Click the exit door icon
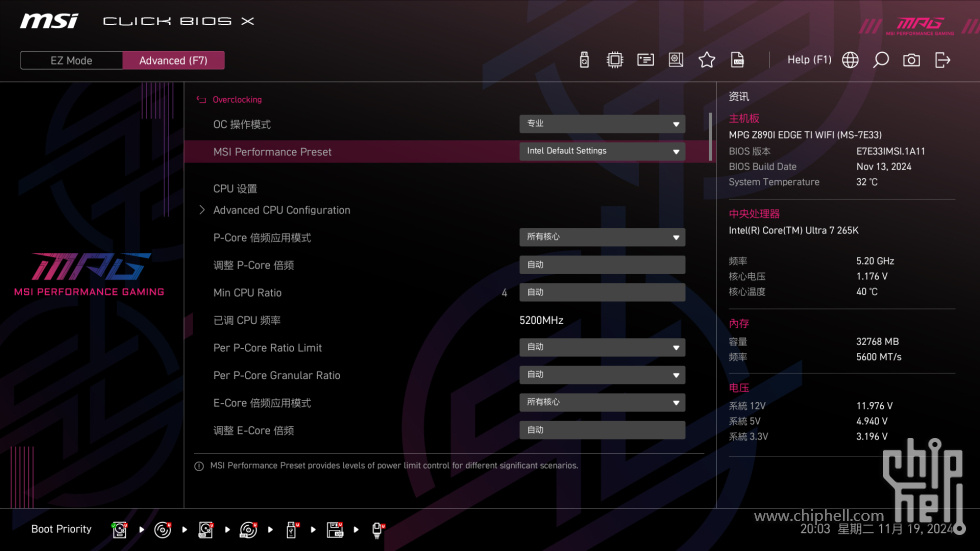 pyautogui.click(x=942, y=60)
